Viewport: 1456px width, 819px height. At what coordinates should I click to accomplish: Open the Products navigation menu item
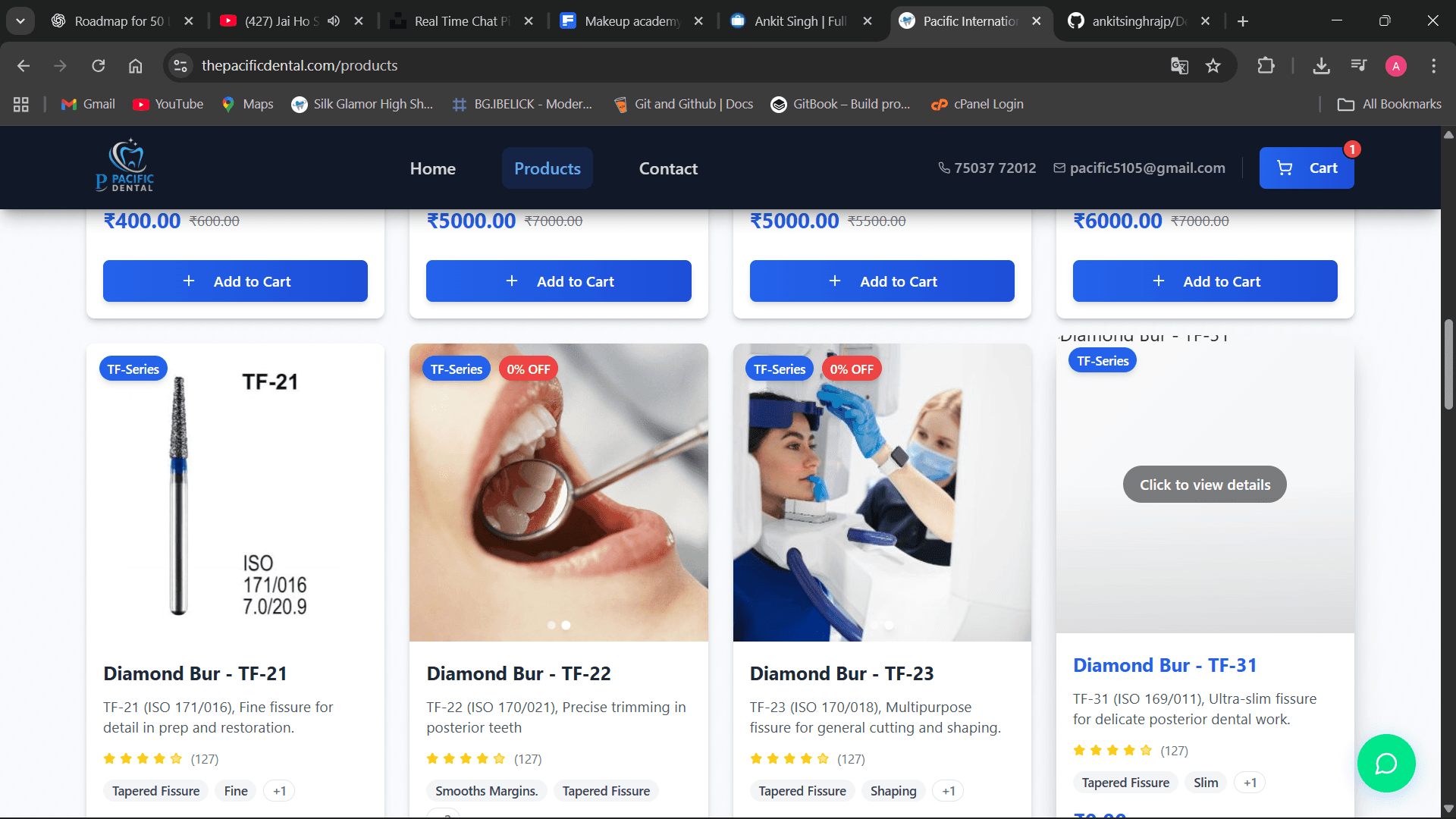(x=547, y=168)
